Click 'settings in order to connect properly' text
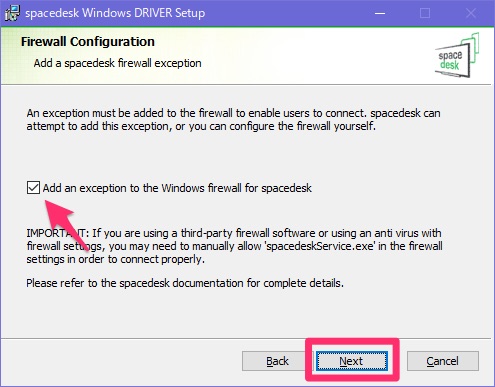This screenshot has width=495, height=387. (x=116, y=259)
